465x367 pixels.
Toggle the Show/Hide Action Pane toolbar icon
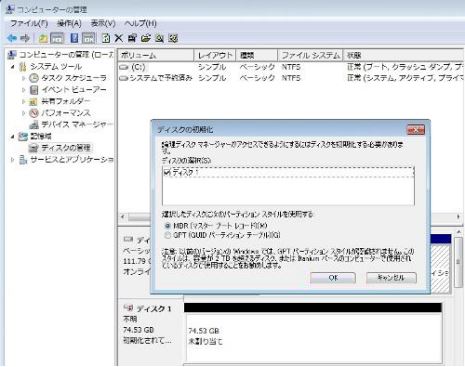point(89,38)
